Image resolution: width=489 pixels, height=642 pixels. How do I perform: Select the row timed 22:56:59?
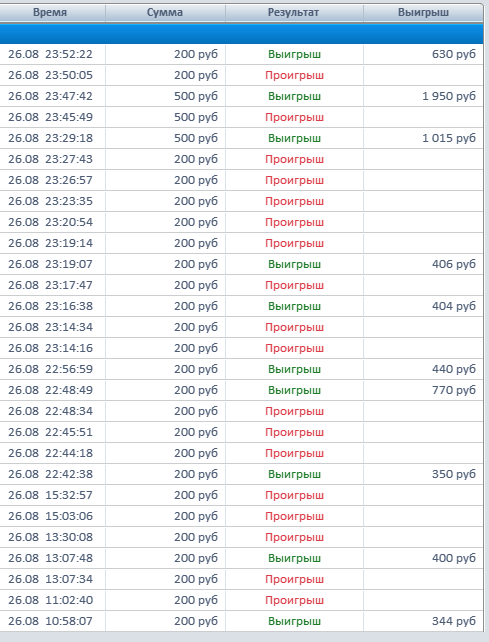pos(242,369)
